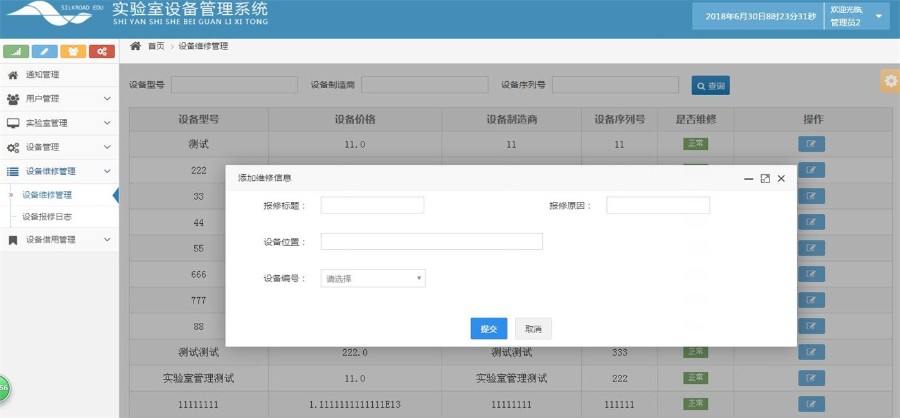Open the 管理员2 user dropdown arrow

click(879, 16)
